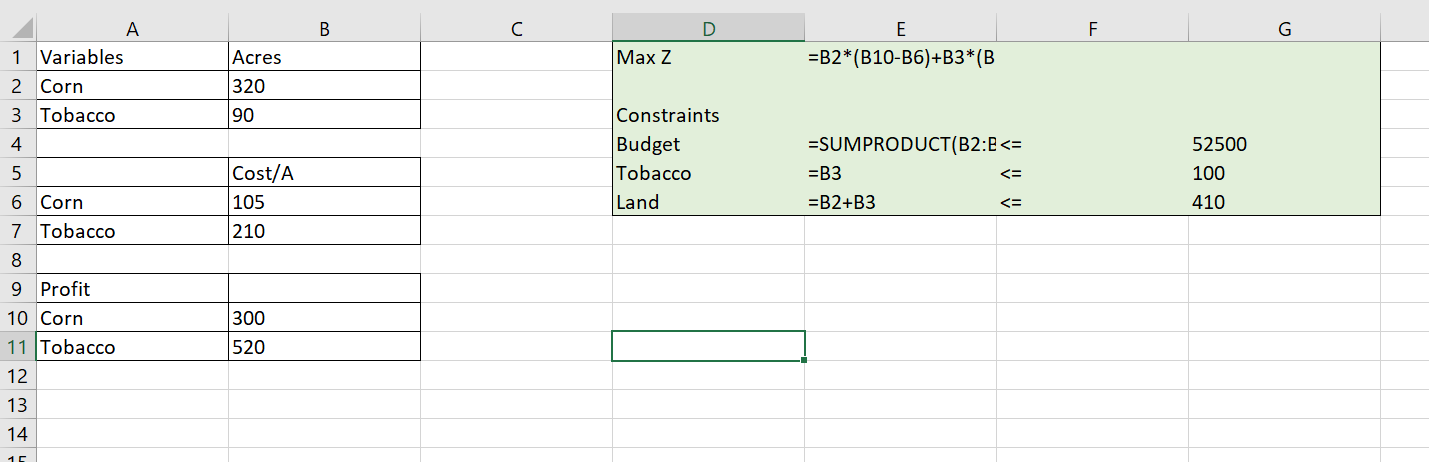Select row 8 header

pyautogui.click(x=18, y=260)
